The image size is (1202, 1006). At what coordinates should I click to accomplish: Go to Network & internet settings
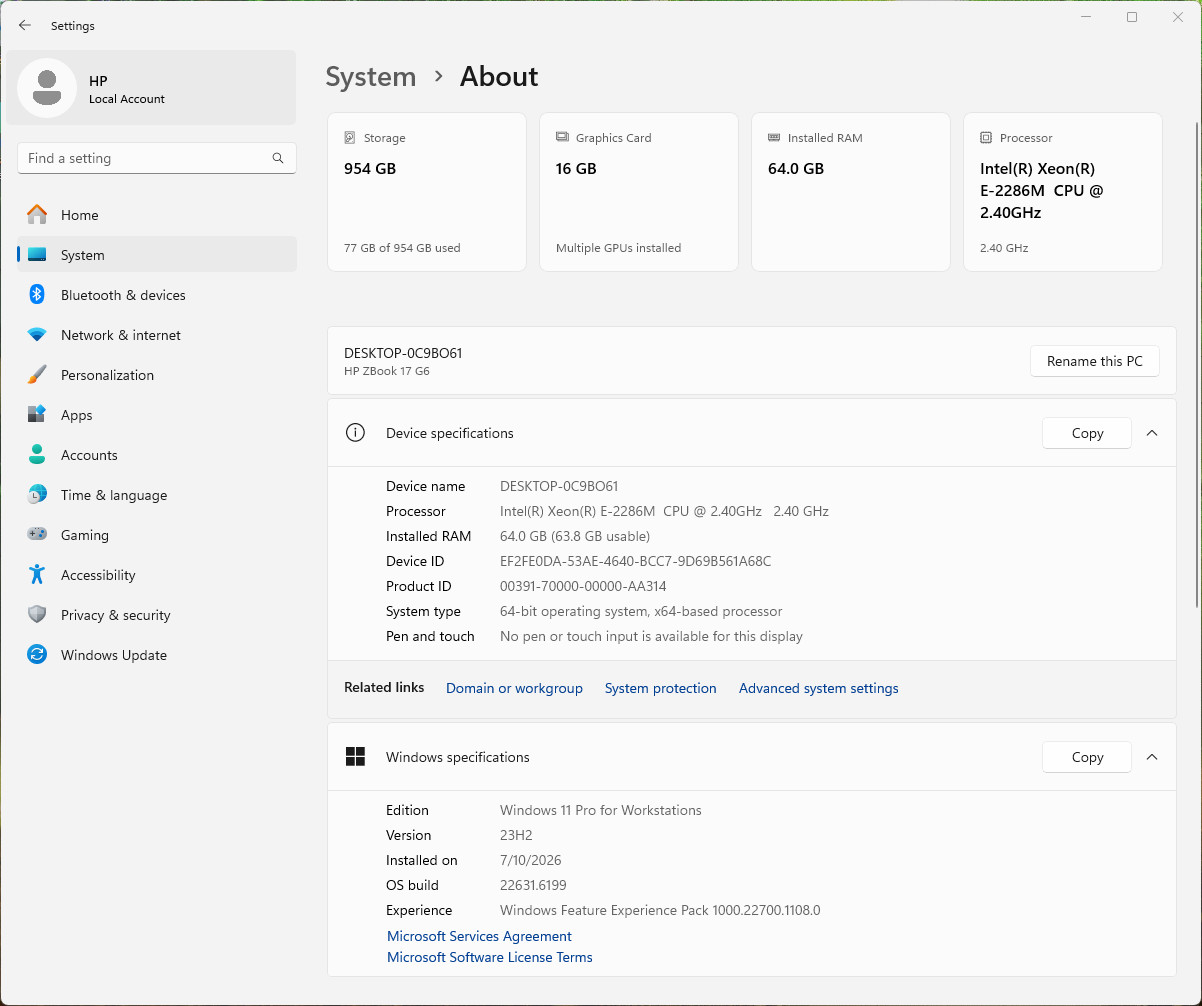(x=157, y=335)
